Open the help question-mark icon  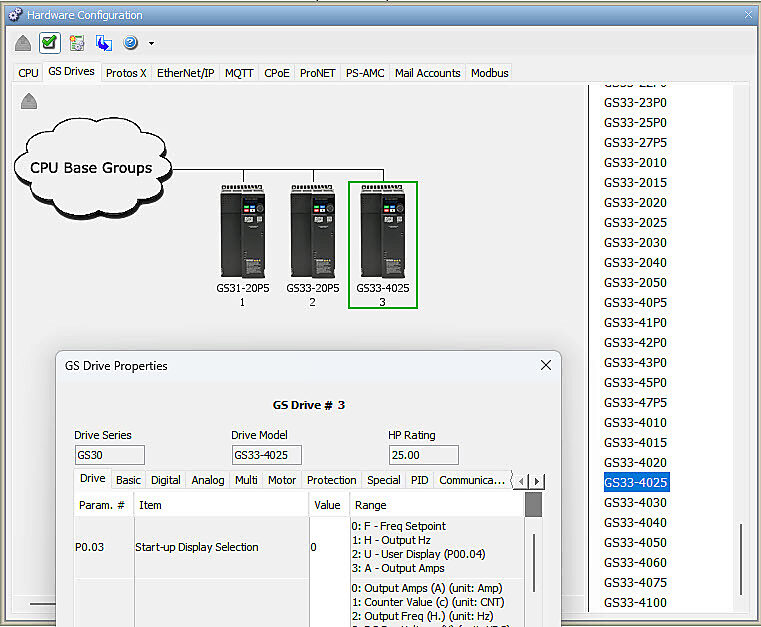tap(131, 43)
